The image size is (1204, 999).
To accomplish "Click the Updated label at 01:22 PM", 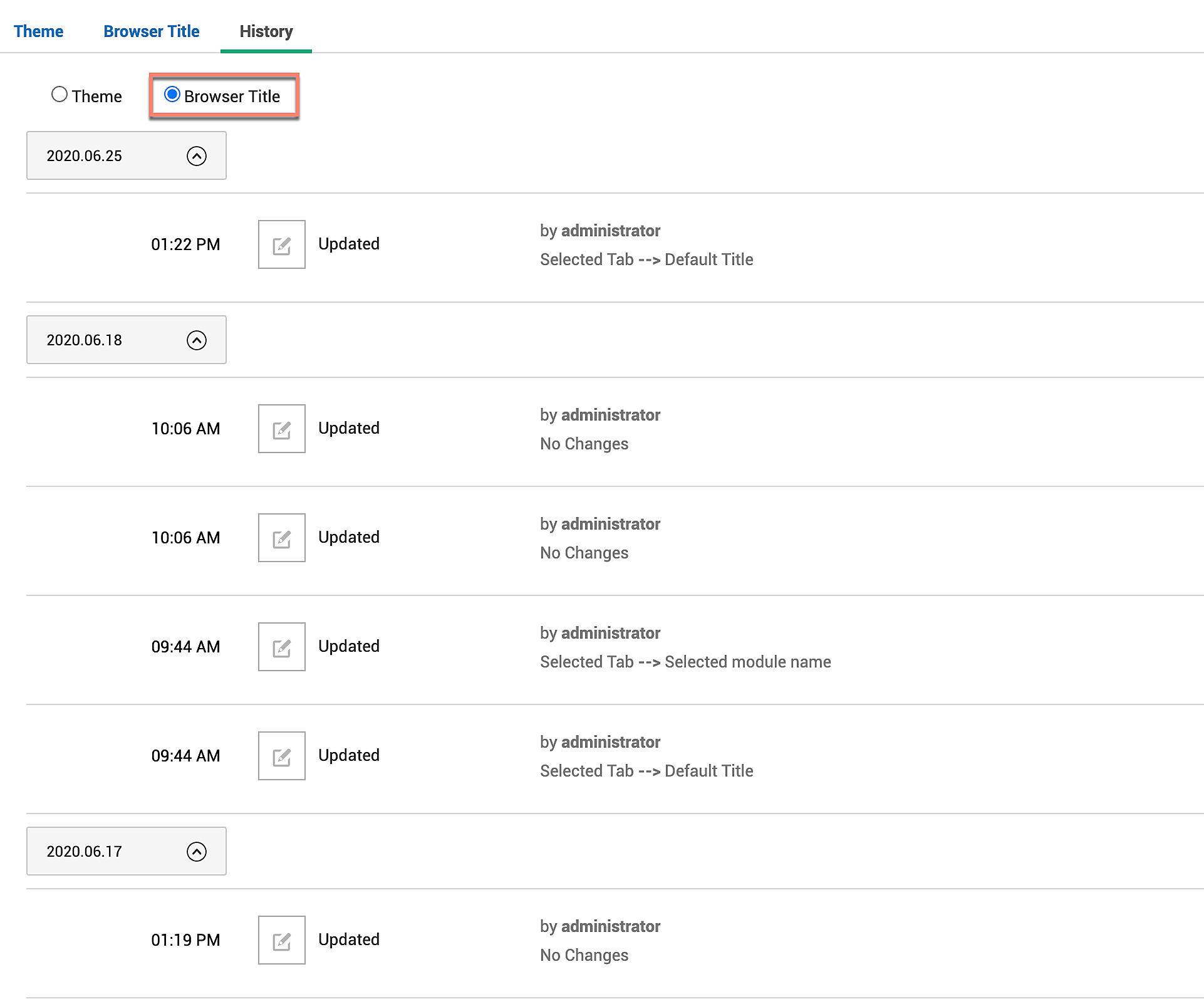I will pyautogui.click(x=349, y=244).
